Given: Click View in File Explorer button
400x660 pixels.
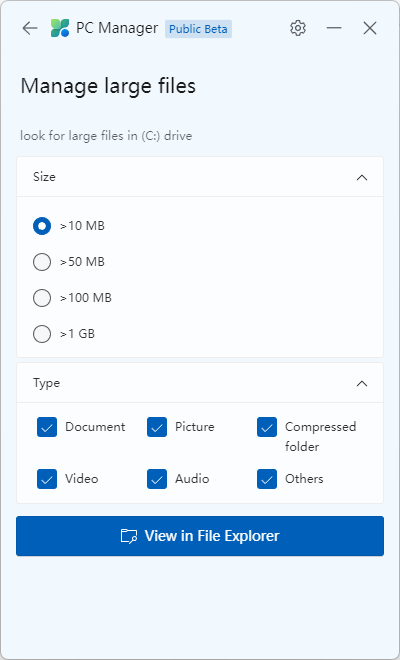Looking at the screenshot, I should tap(200, 536).
